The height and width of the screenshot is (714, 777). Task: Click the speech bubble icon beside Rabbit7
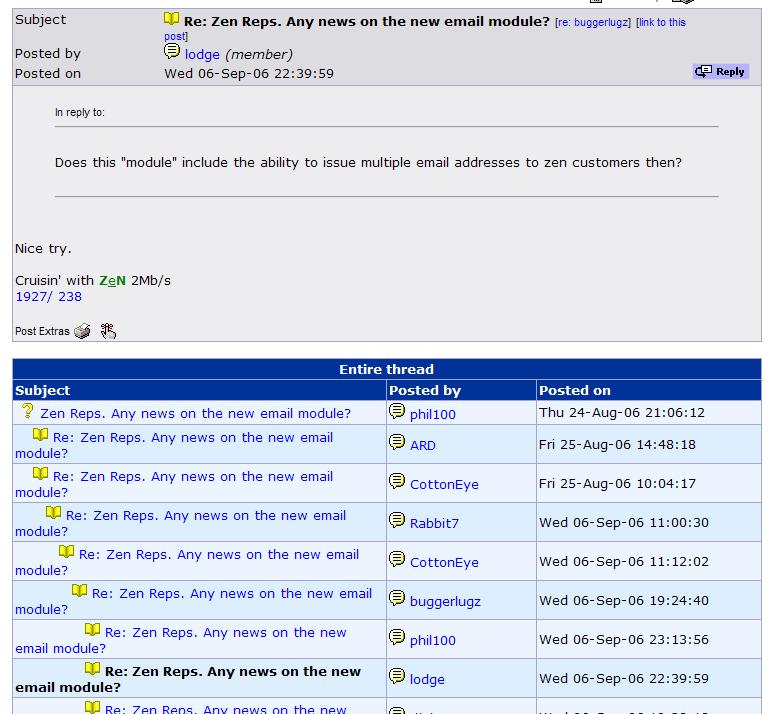click(x=396, y=520)
